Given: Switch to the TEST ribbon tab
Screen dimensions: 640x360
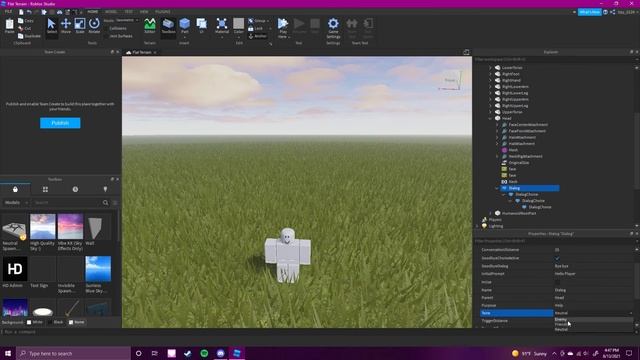Looking at the screenshot, I should 129,12.
